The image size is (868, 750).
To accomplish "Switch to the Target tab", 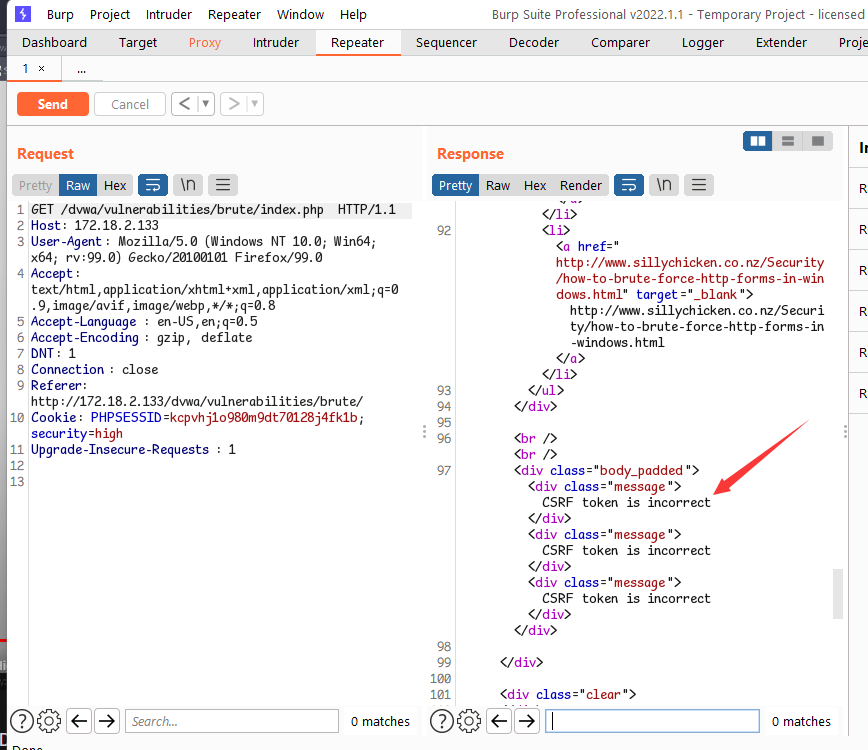I will (138, 43).
